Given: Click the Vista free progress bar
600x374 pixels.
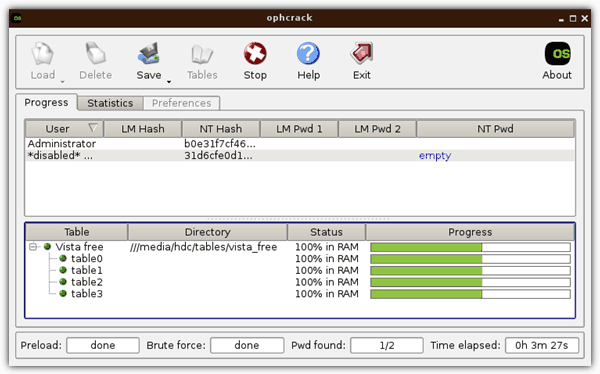Looking at the screenshot, I should [x=470, y=247].
